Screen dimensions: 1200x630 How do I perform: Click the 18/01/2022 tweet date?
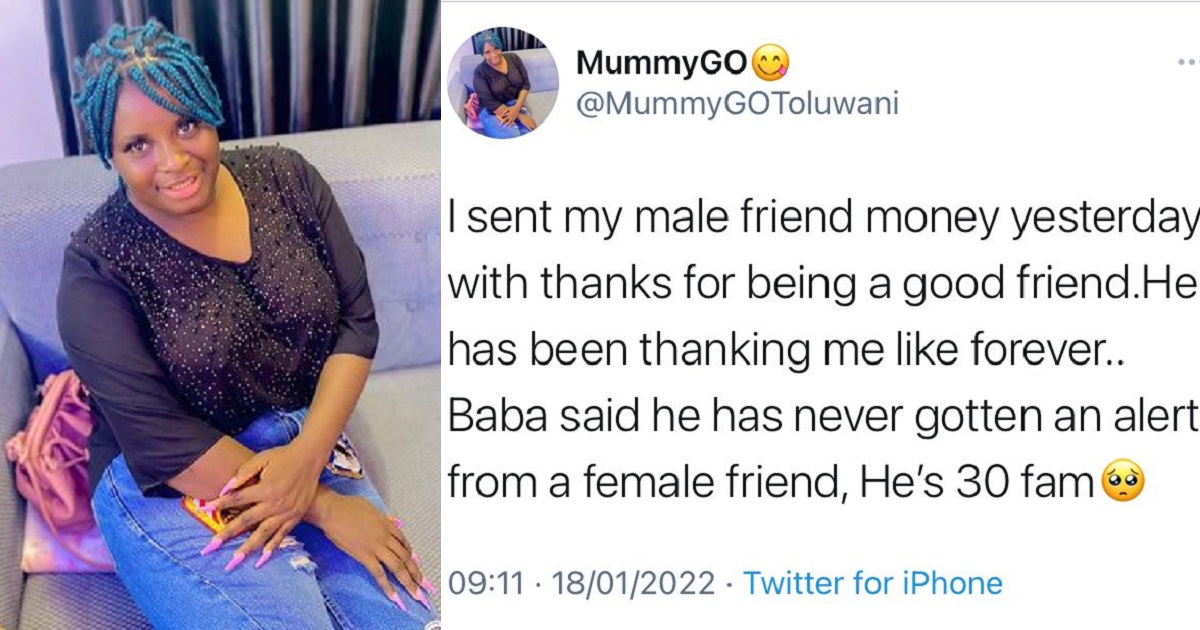click(x=634, y=582)
